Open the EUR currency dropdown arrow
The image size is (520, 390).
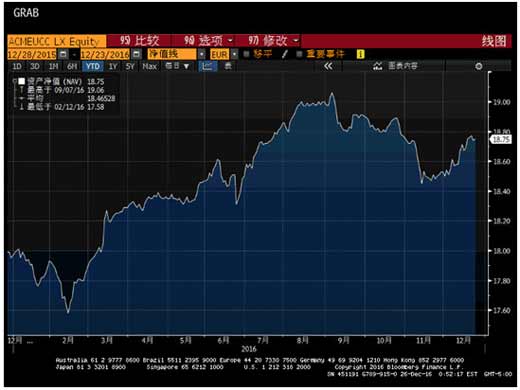(235, 54)
